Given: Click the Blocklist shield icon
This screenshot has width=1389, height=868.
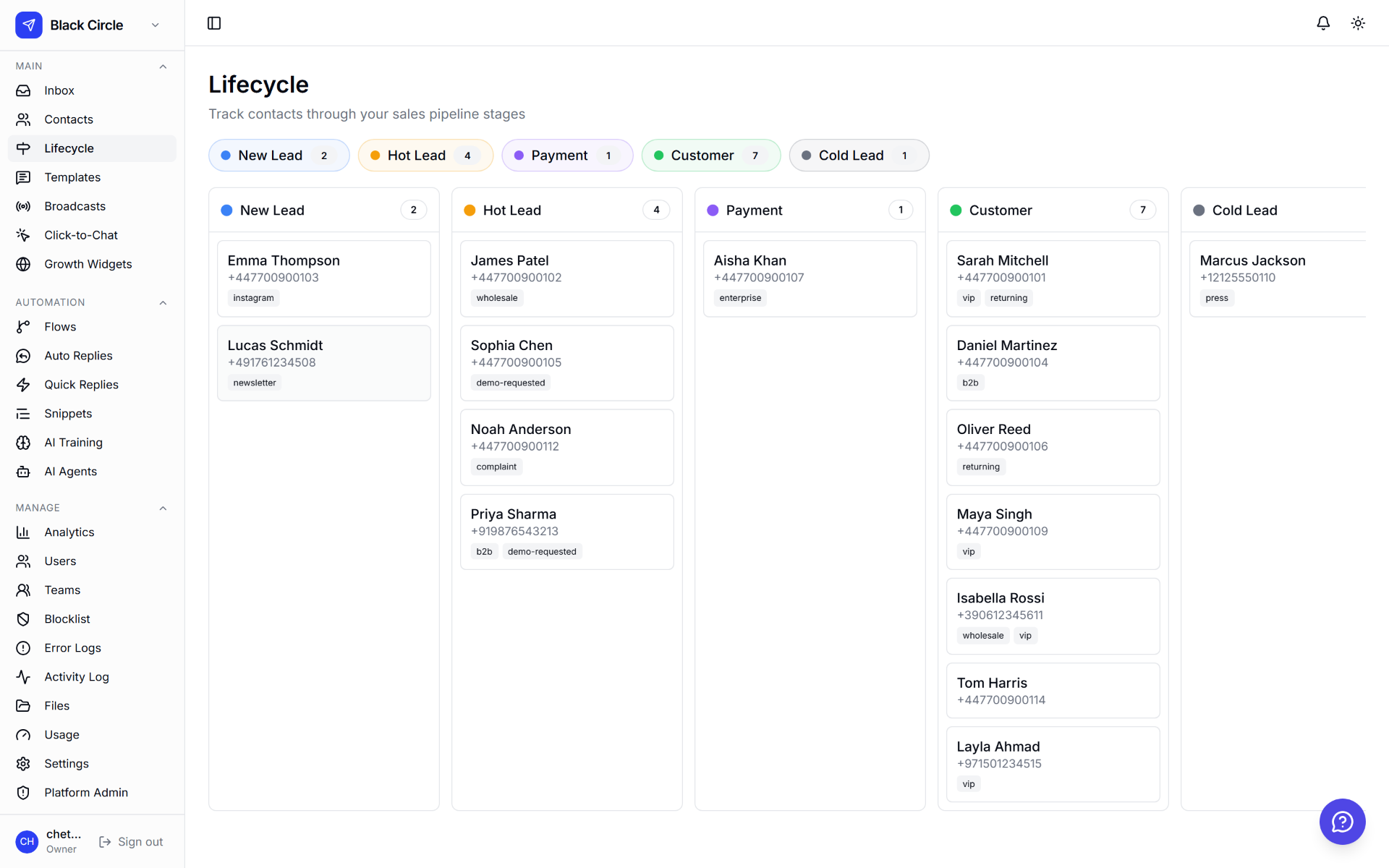Looking at the screenshot, I should tap(23, 619).
